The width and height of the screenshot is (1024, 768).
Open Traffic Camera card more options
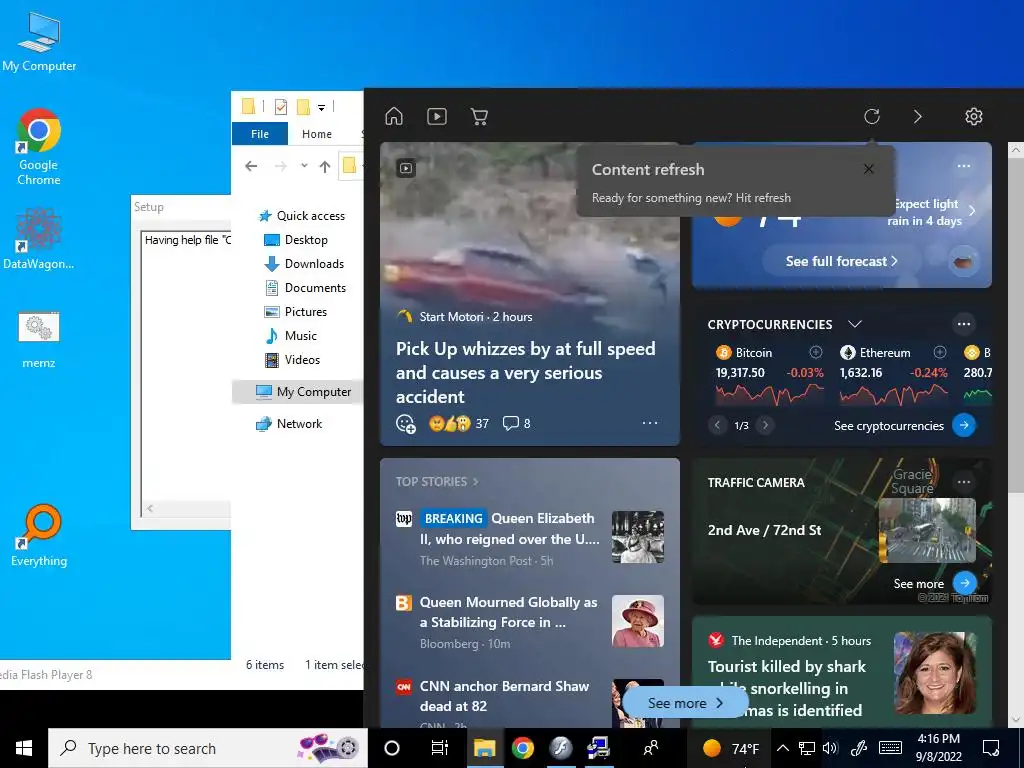pos(964,482)
